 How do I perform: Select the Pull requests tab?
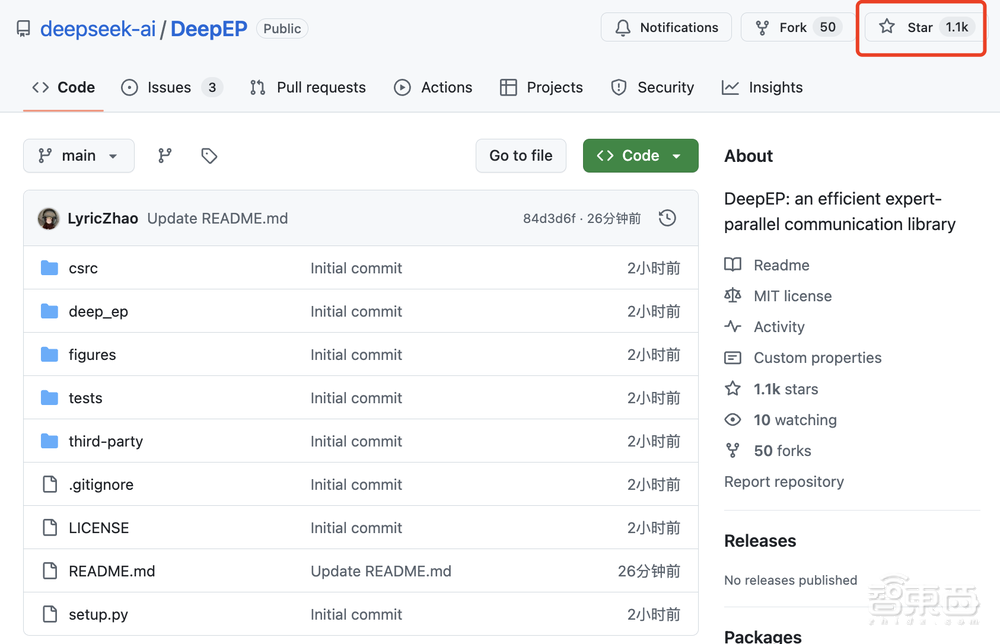click(x=307, y=87)
